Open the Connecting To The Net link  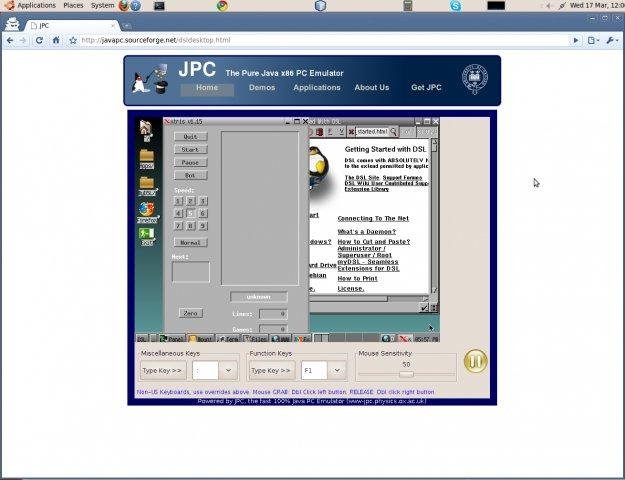tap(373, 218)
